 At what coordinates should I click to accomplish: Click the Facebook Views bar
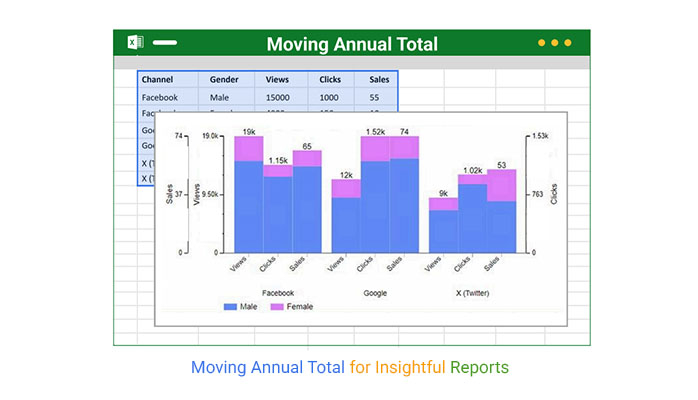248,194
